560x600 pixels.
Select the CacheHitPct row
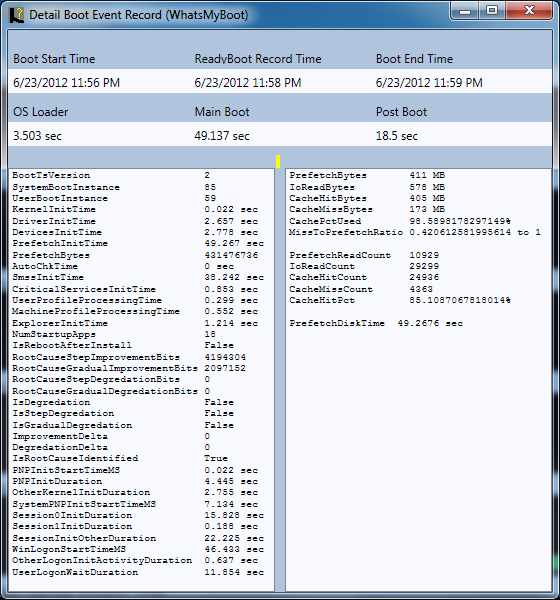click(x=400, y=300)
